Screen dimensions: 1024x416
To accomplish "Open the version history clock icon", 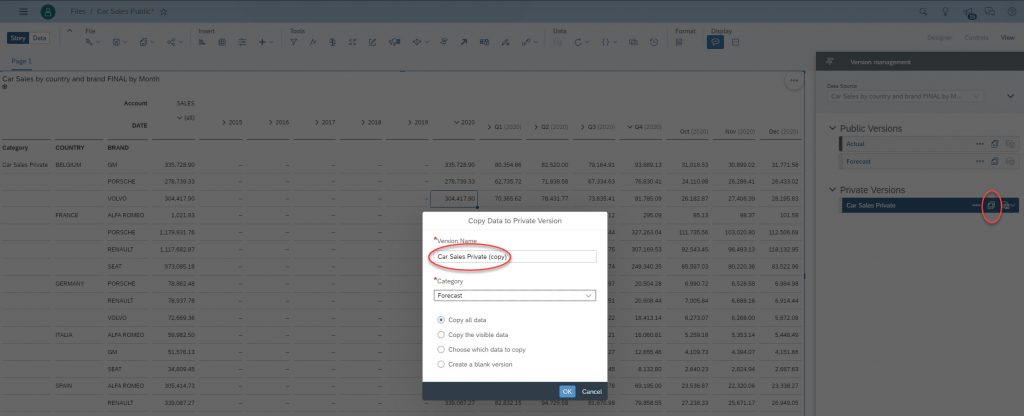I will tap(654, 42).
